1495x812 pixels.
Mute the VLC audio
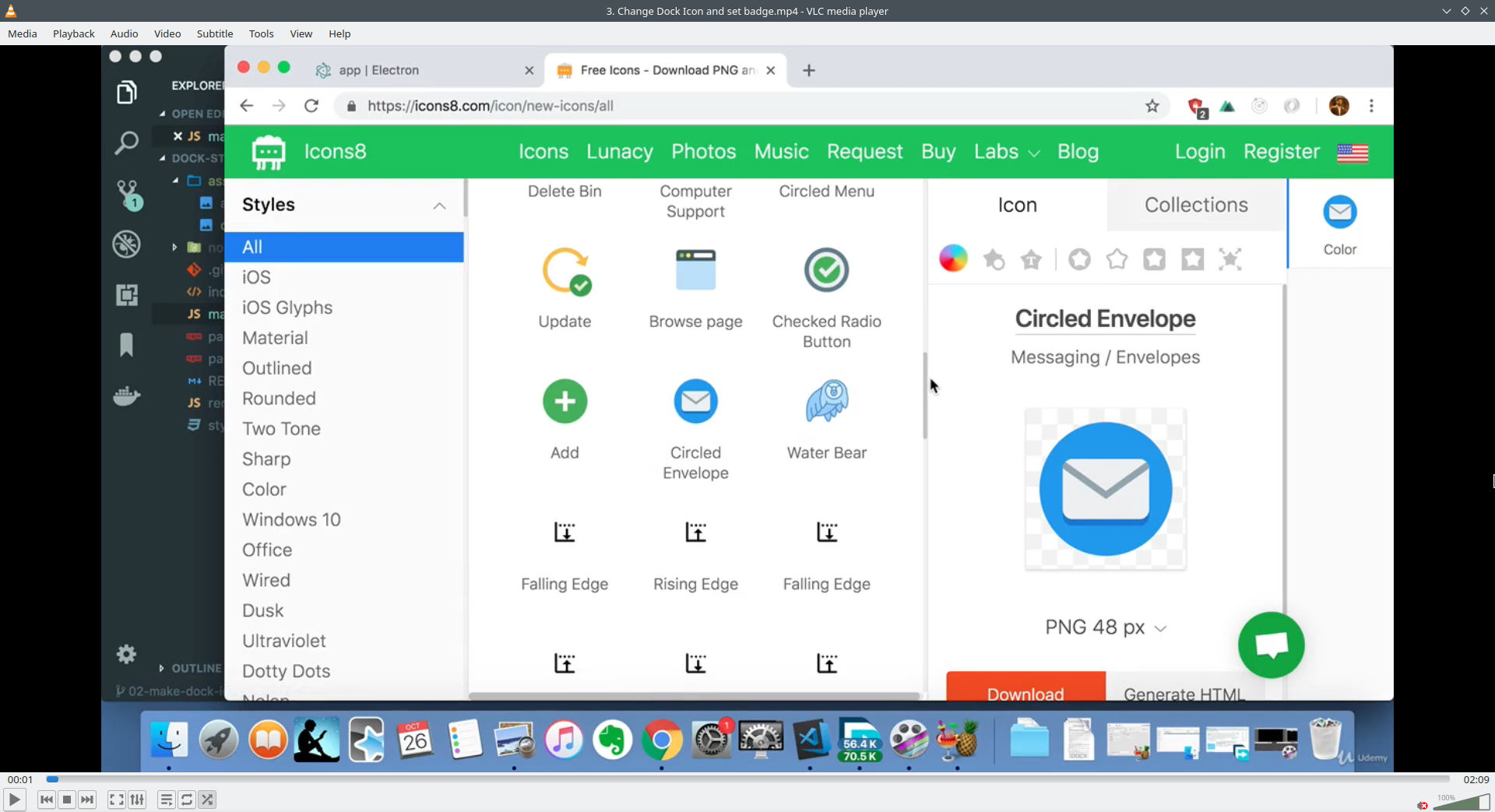point(1423,805)
